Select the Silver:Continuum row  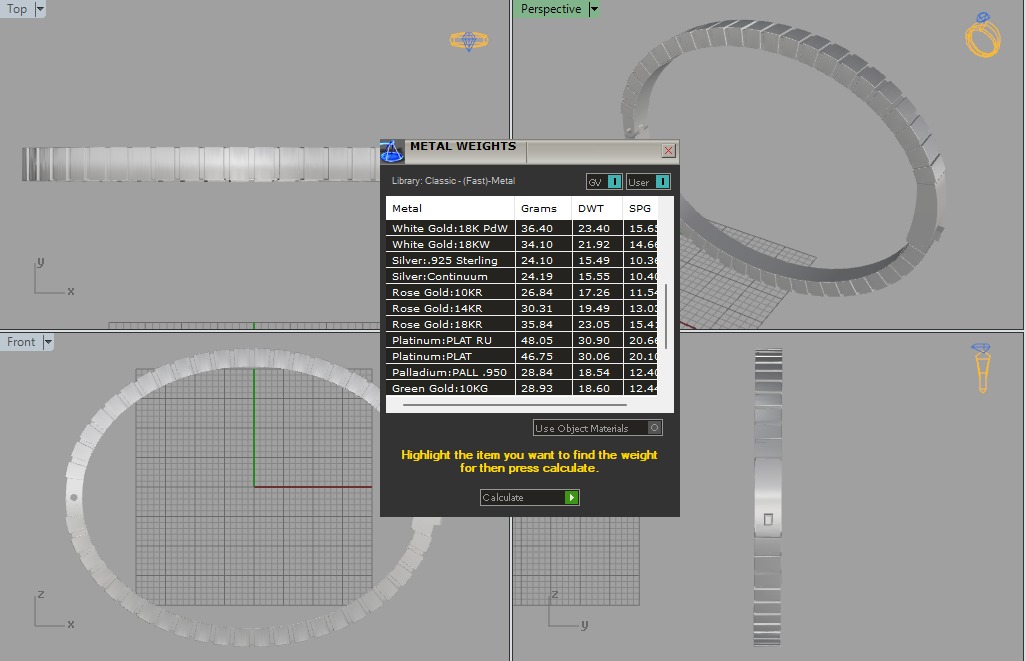point(522,276)
